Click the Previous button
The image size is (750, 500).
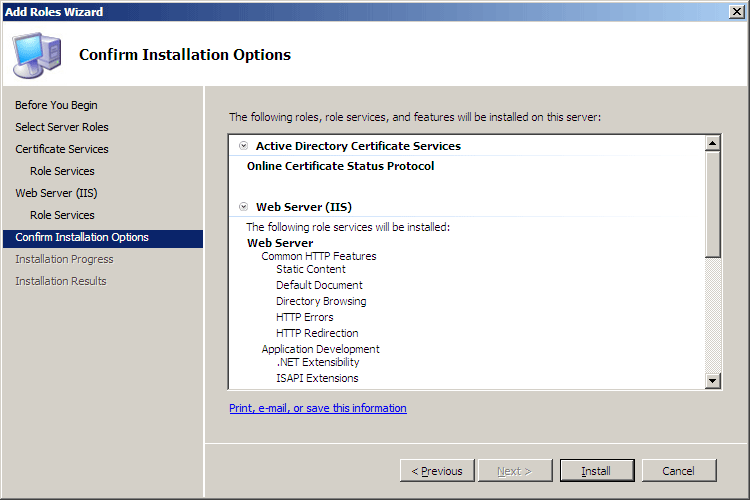437,471
